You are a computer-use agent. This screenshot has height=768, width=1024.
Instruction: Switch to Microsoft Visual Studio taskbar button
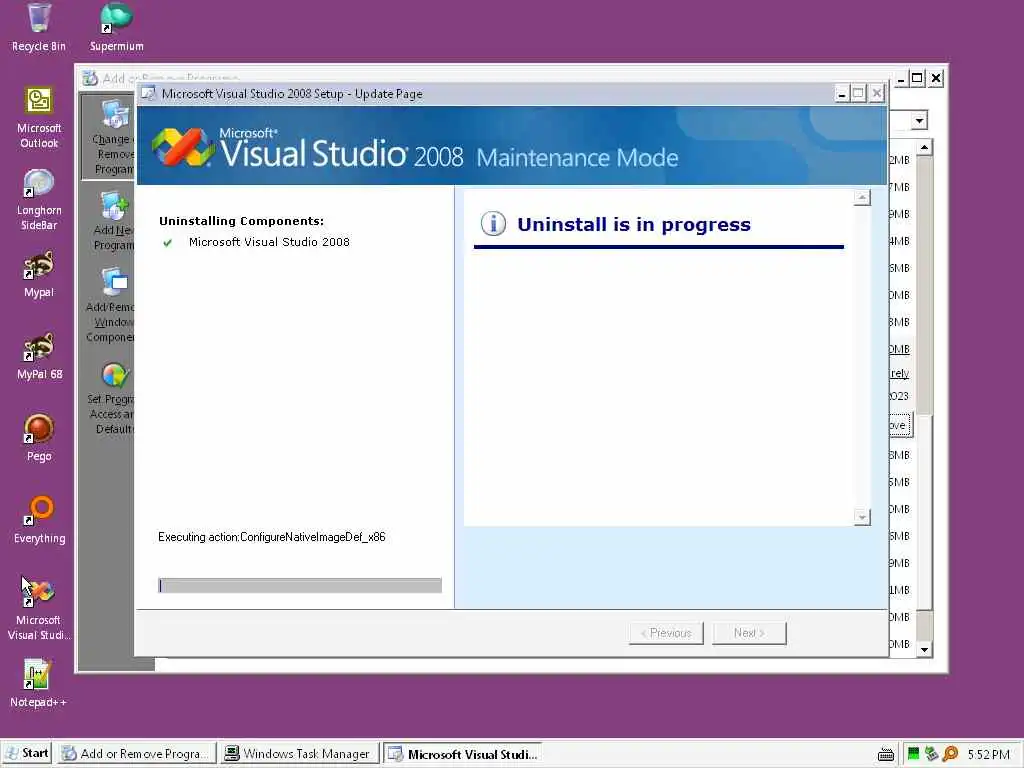coord(462,754)
